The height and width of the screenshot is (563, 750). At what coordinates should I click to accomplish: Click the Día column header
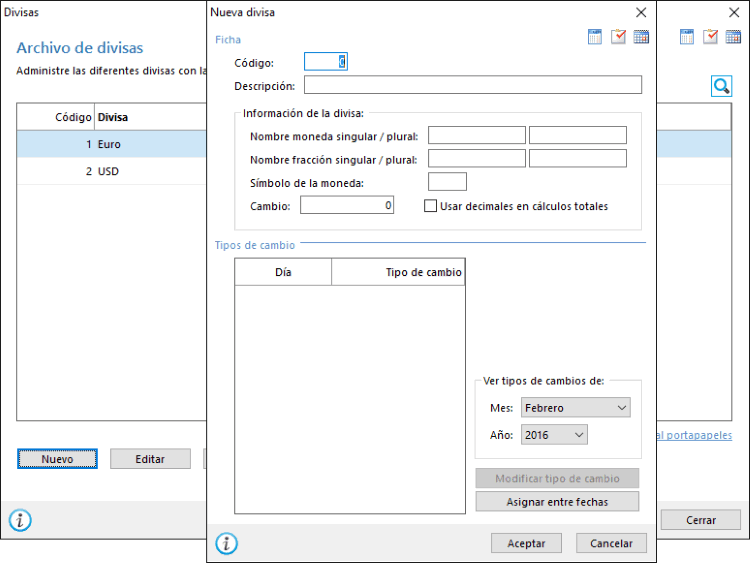283,272
